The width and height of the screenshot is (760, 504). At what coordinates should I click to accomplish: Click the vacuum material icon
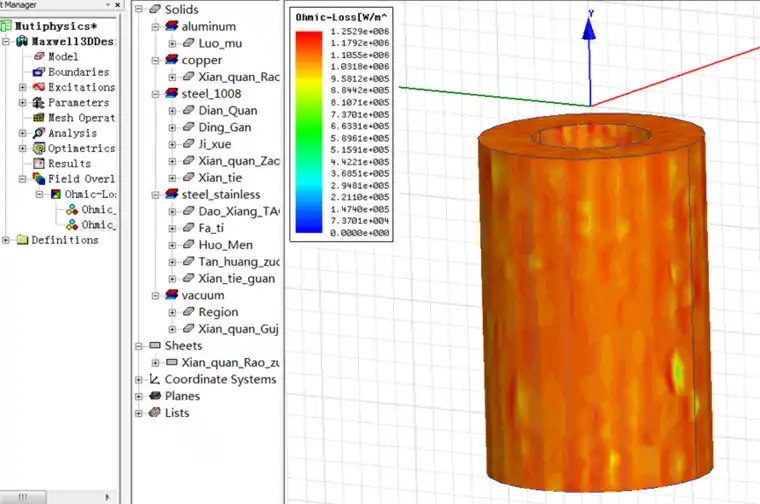[x=172, y=295]
